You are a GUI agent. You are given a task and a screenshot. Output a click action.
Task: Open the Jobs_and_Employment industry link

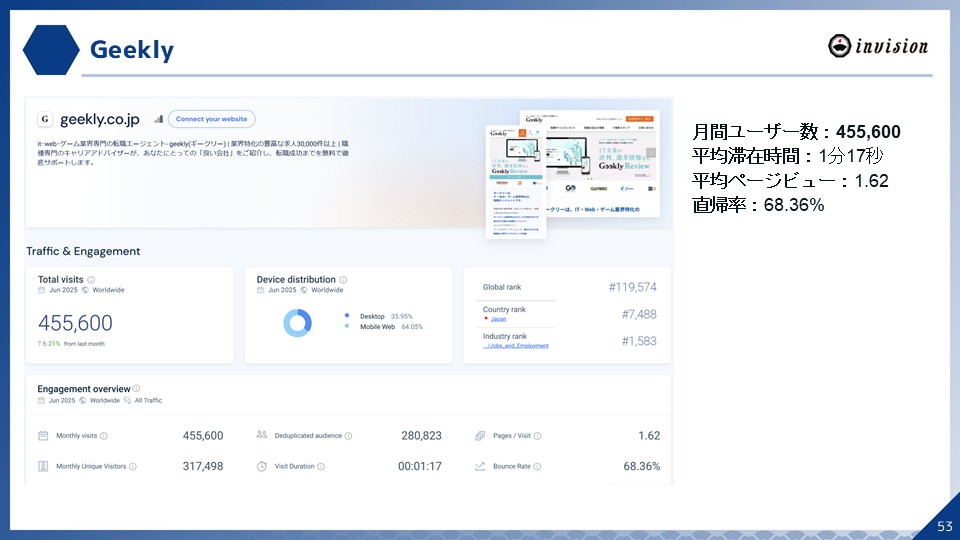516,346
